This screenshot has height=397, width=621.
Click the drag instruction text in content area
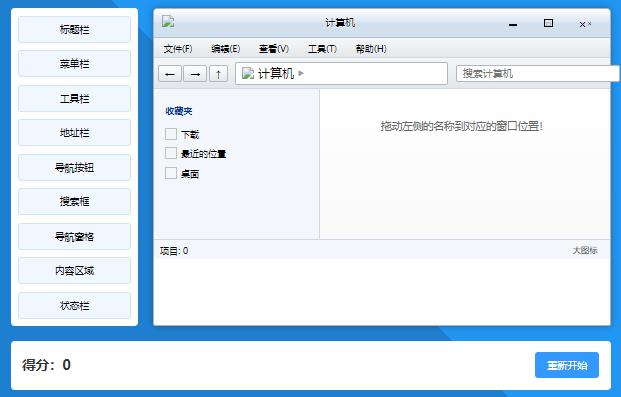coord(461,126)
